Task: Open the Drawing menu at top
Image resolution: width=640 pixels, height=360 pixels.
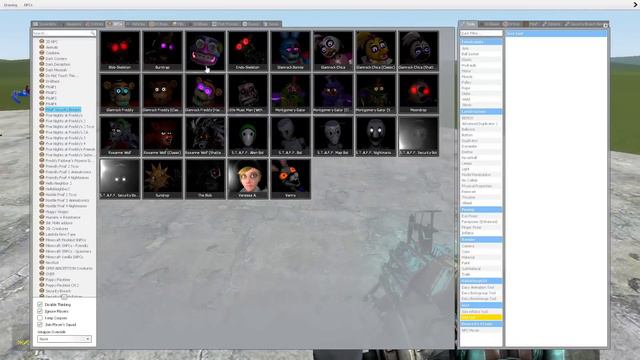Action: 11,5
